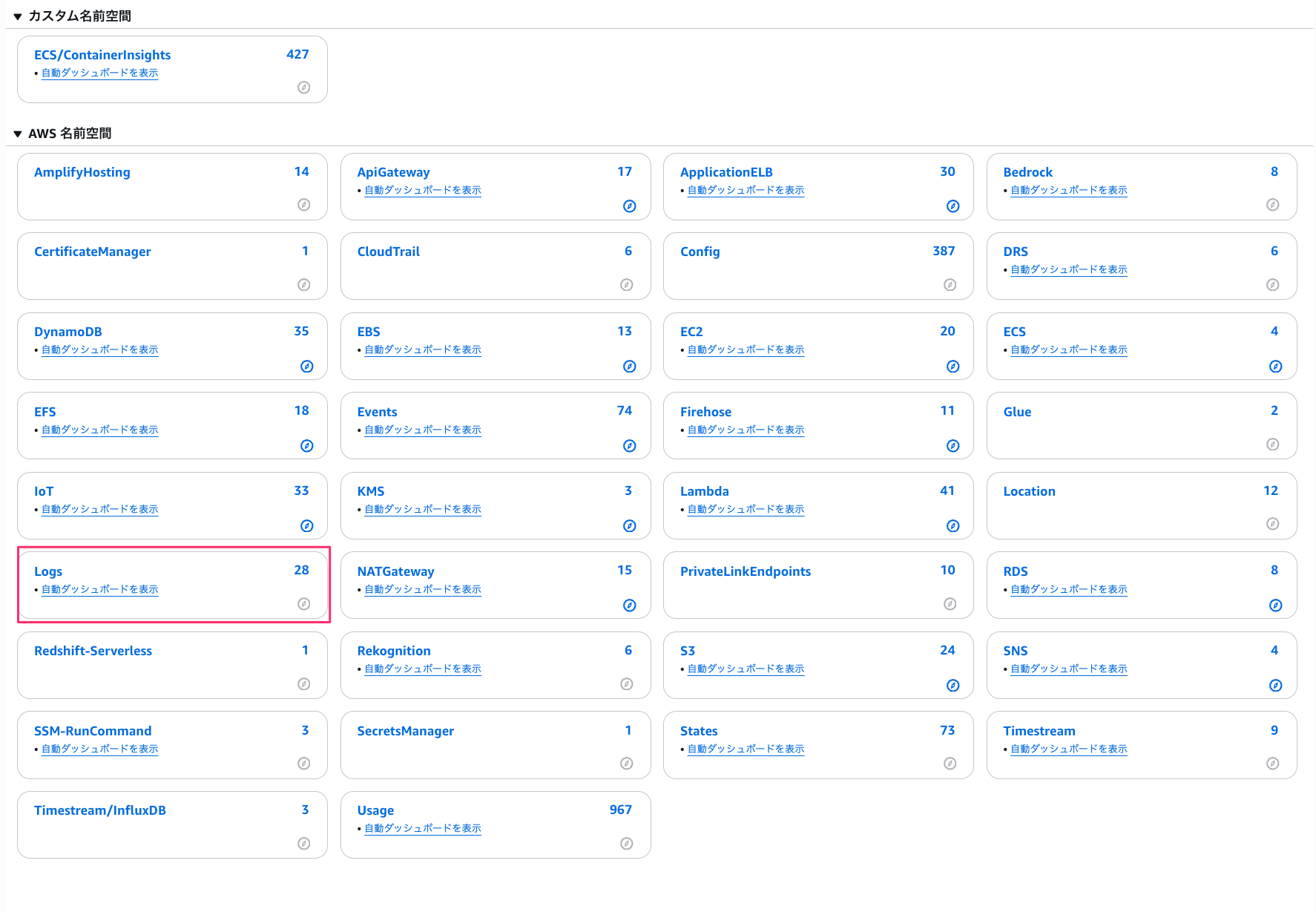Click metric count 12 on Location card
This screenshot has height=912, width=1316.
click(x=1271, y=491)
